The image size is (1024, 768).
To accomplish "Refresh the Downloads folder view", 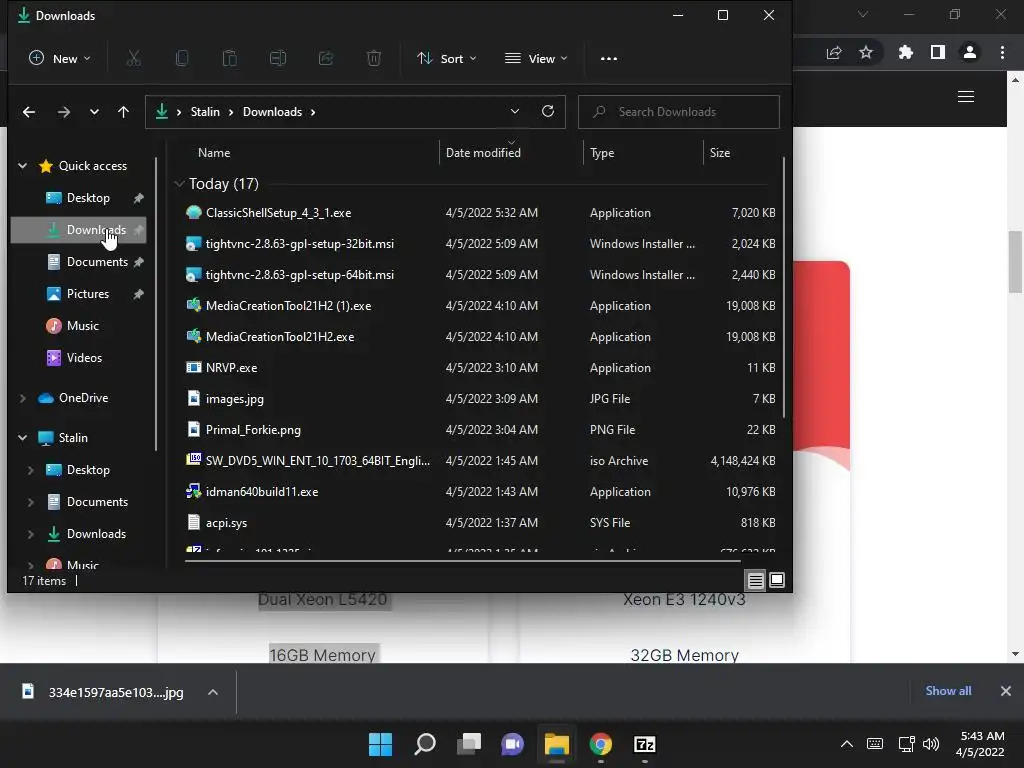I will click(x=548, y=111).
